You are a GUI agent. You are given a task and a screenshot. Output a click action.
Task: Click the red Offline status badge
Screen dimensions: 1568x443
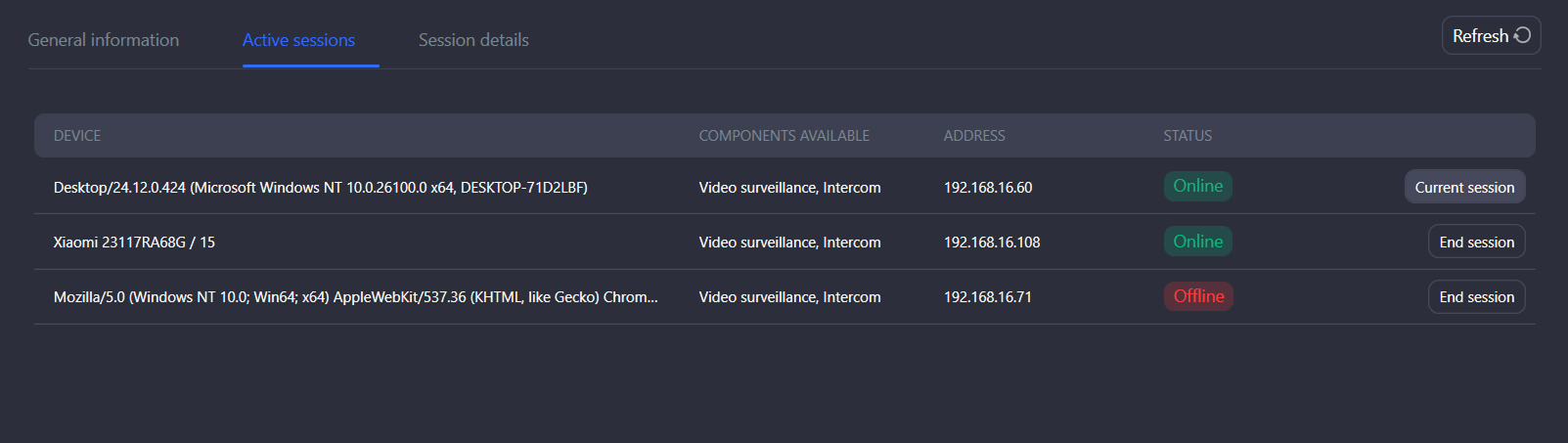pyautogui.click(x=1197, y=296)
